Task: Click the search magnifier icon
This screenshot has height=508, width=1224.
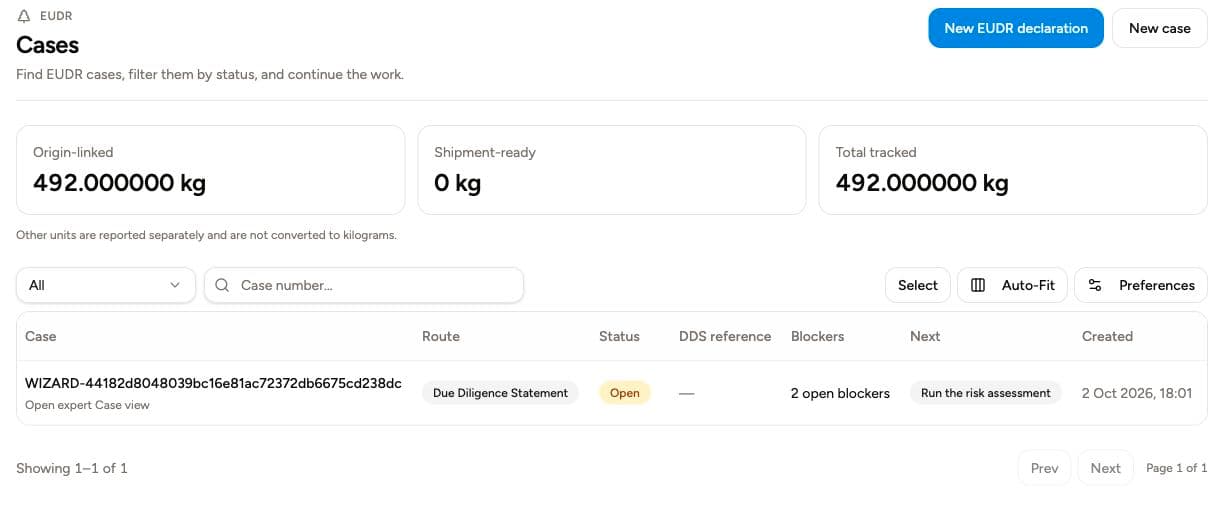Action: coord(222,285)
